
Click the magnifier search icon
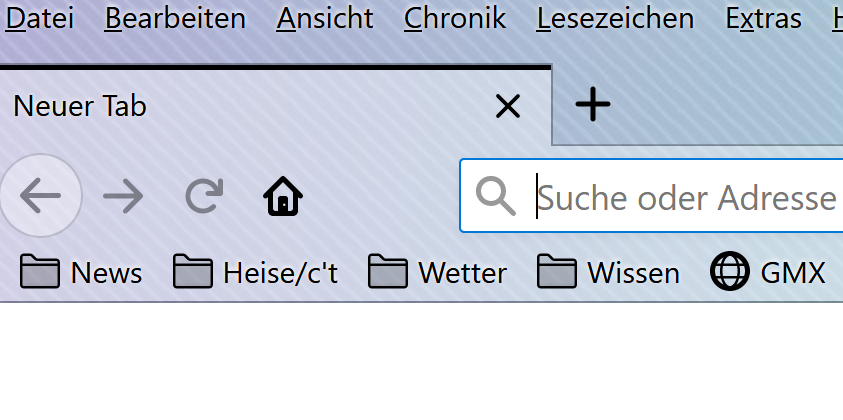pyautogui.click(x=495, y=196)
